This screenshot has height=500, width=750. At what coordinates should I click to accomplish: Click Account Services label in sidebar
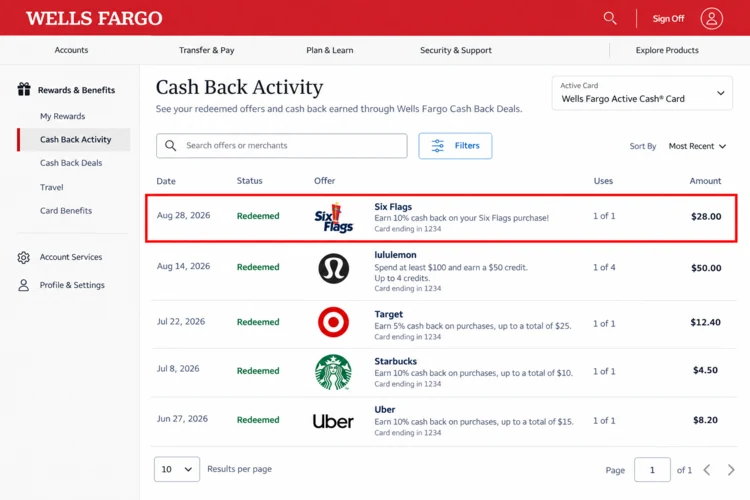tap(71, 257)
